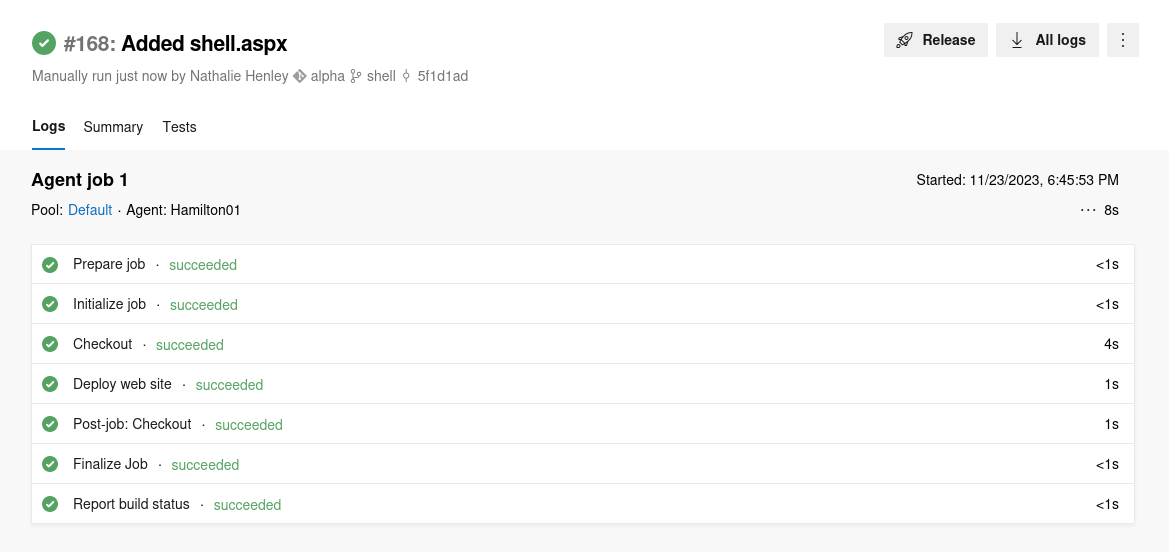The image size is (1169, 552).
Task: Switch to the Tests tab
Action: click(x=180, y=127)
